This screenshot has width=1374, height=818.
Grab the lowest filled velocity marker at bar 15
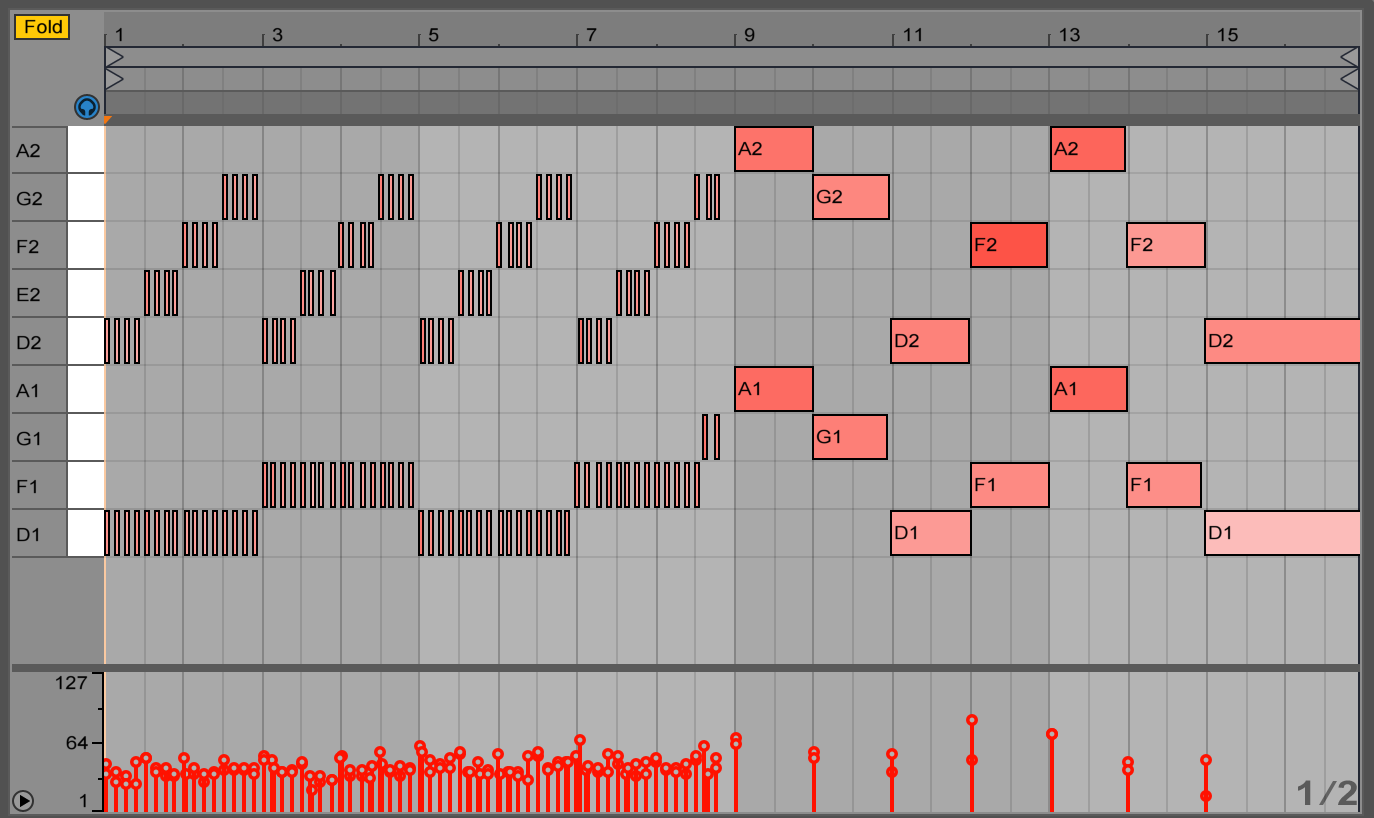(1206, 796)
